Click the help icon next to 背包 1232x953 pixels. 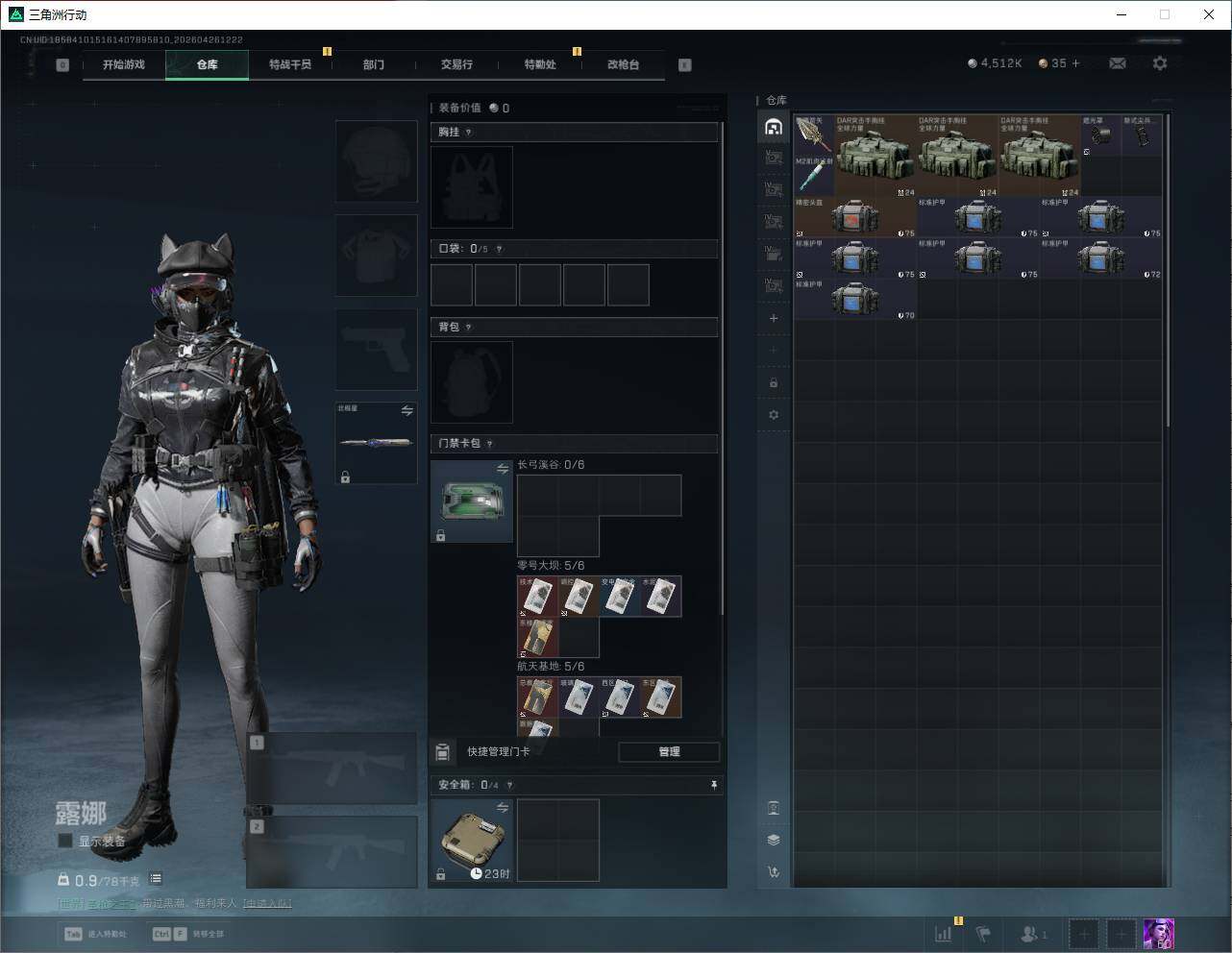point(468,328)
